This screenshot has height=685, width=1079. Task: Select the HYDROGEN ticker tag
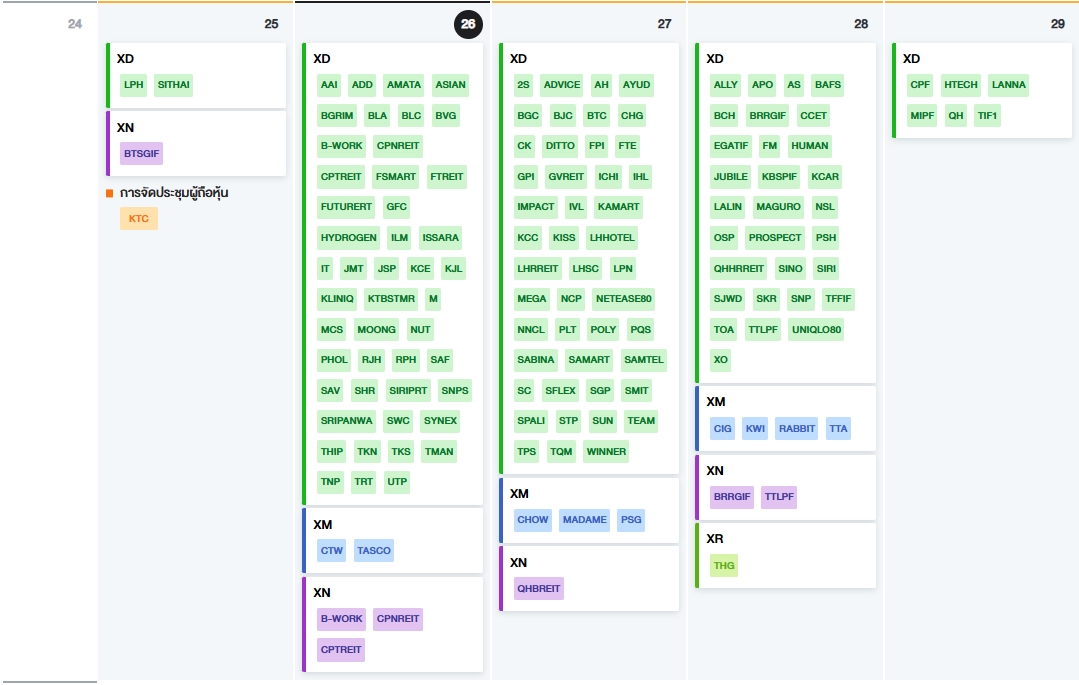(348, 238)
